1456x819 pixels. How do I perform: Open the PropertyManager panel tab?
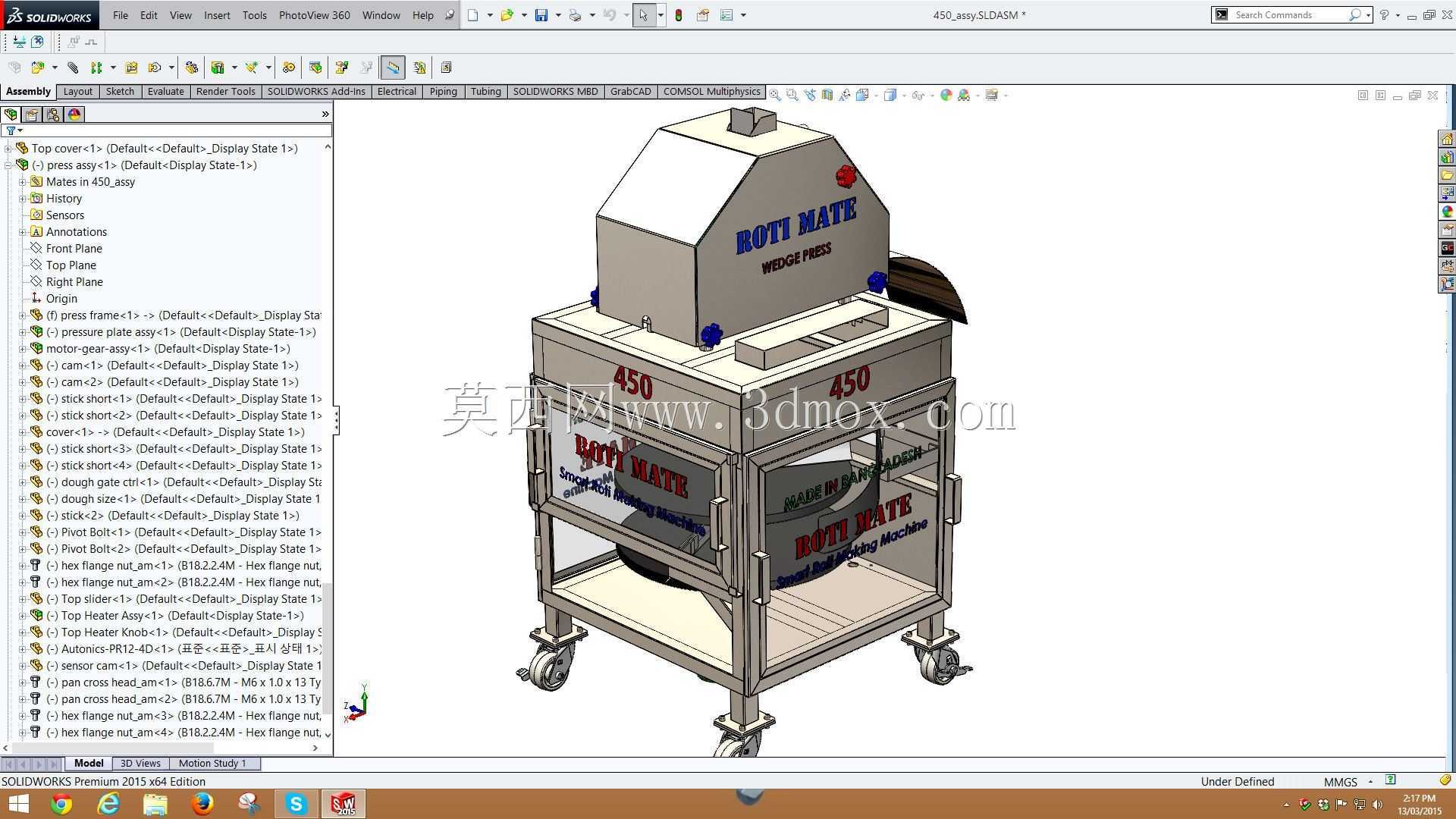(x=32, y=115)
